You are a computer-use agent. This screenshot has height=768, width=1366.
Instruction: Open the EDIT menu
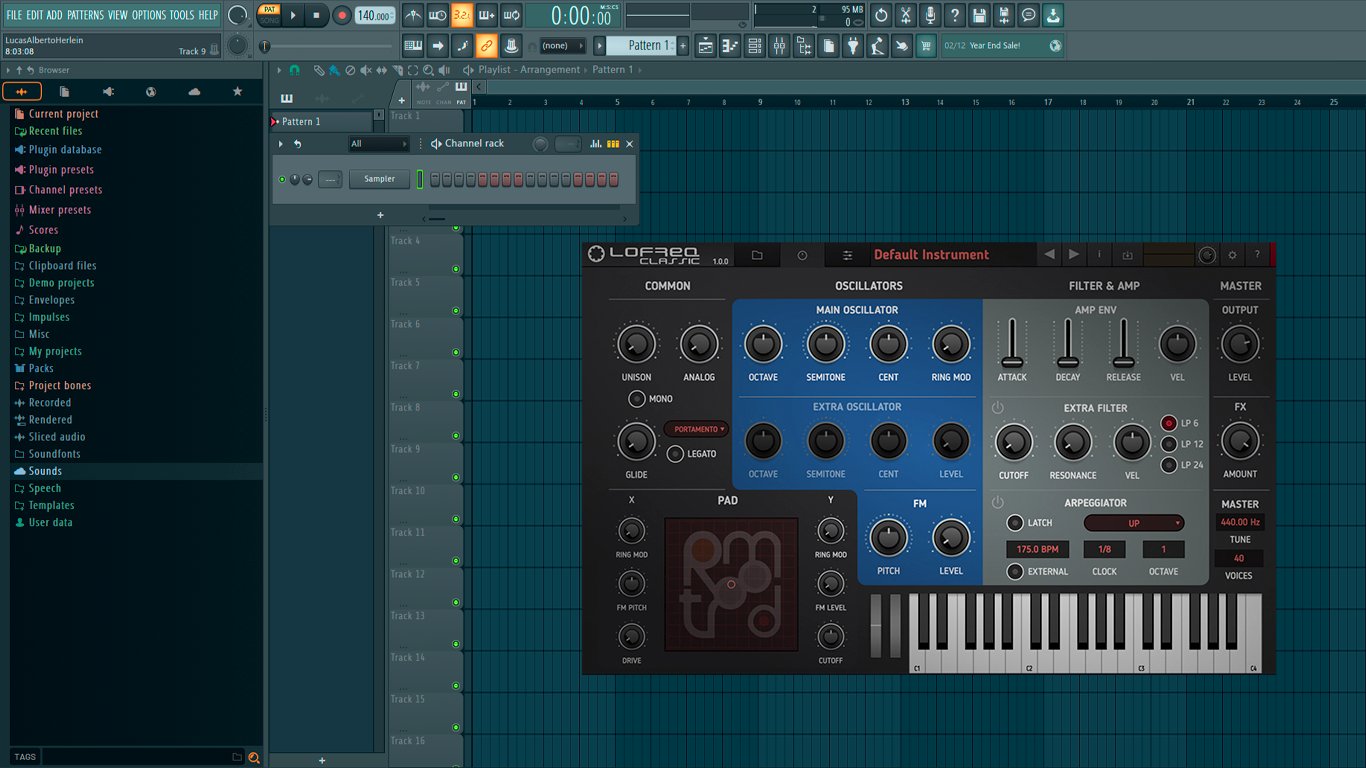click(35, 15)
